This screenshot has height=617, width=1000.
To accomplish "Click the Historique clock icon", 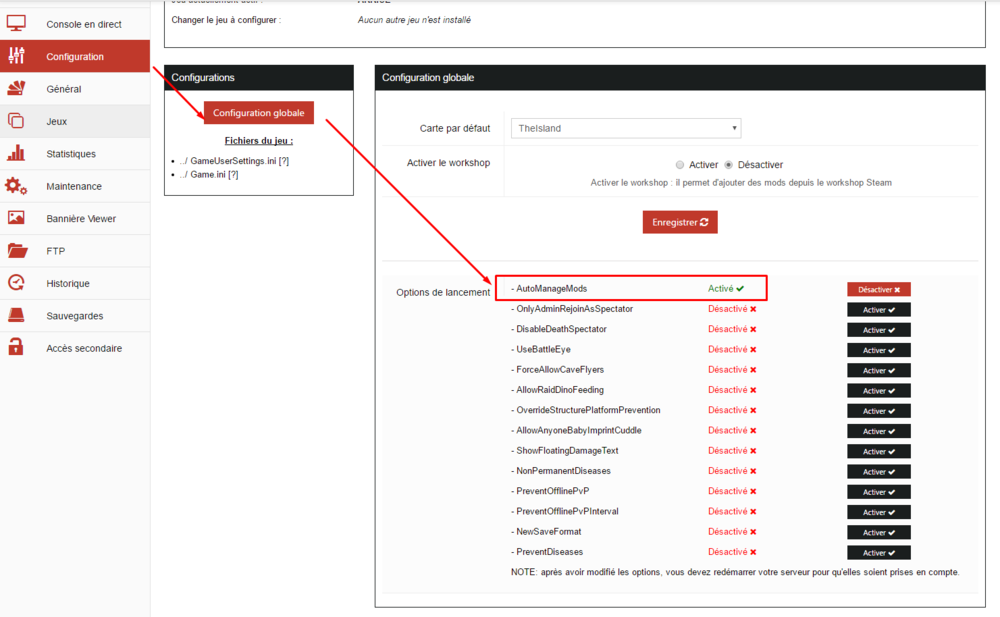I will (16, 283).
